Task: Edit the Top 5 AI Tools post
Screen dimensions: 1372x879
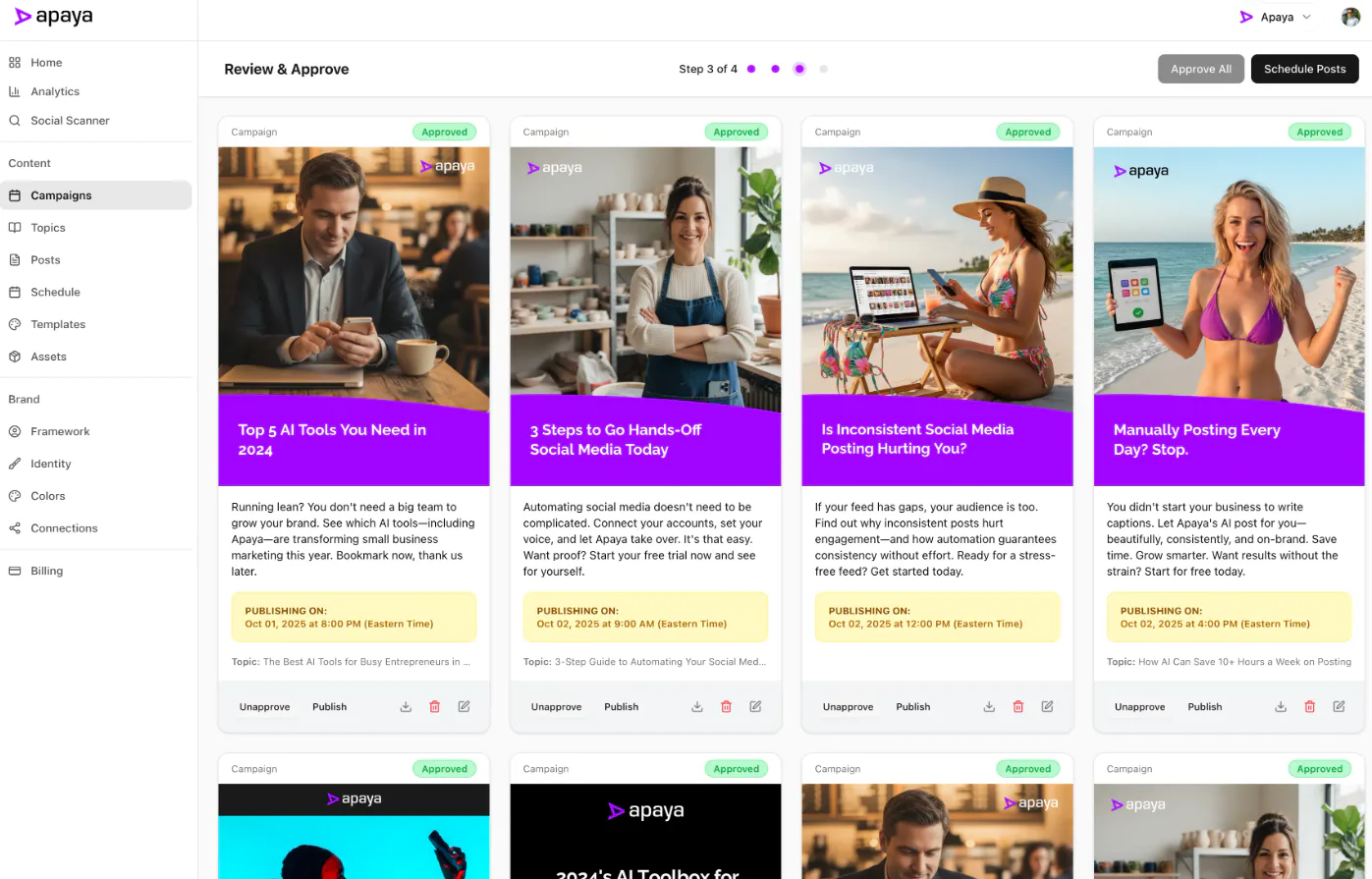Action: (465, 707)
